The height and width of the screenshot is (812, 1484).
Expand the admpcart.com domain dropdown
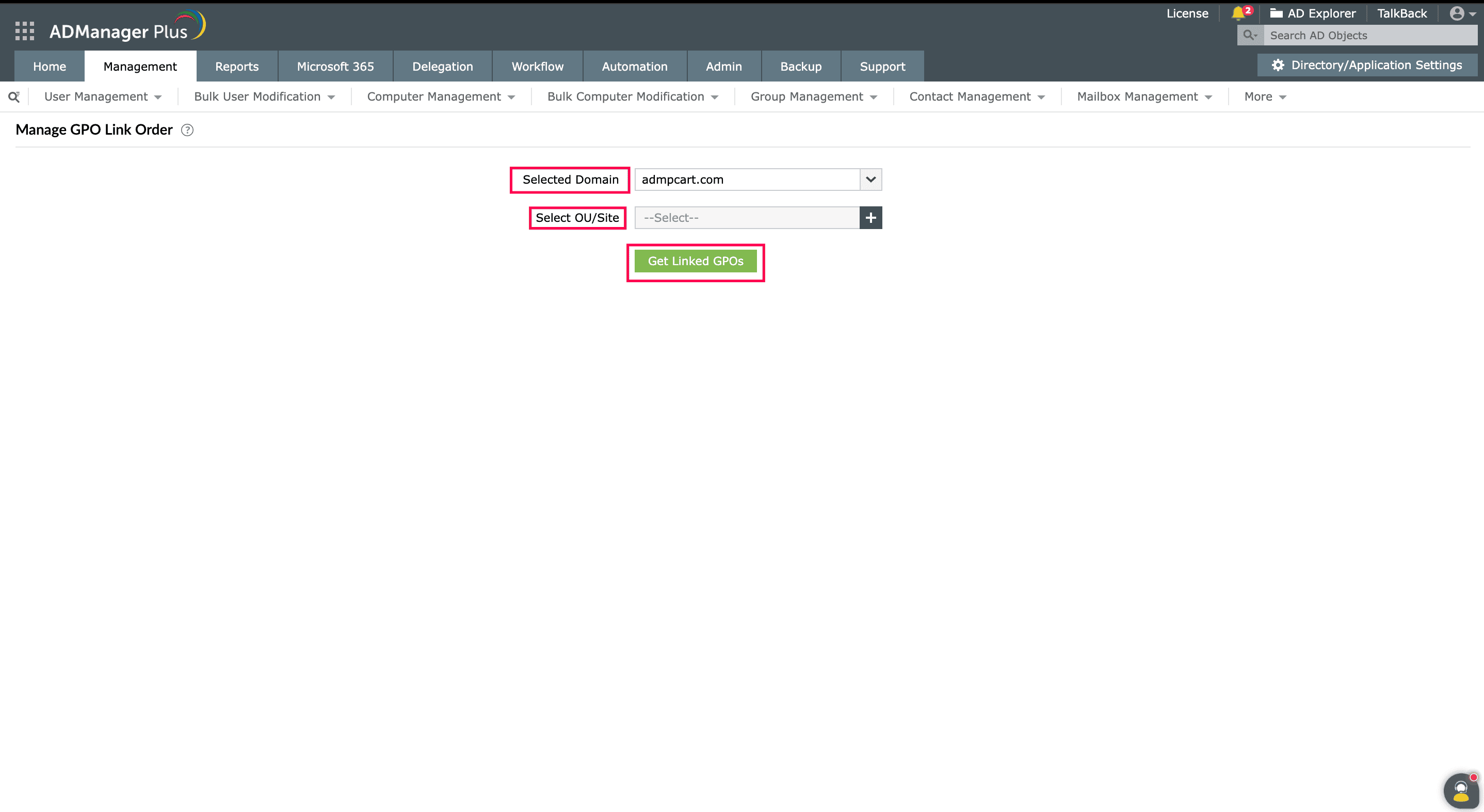point(870,179)
